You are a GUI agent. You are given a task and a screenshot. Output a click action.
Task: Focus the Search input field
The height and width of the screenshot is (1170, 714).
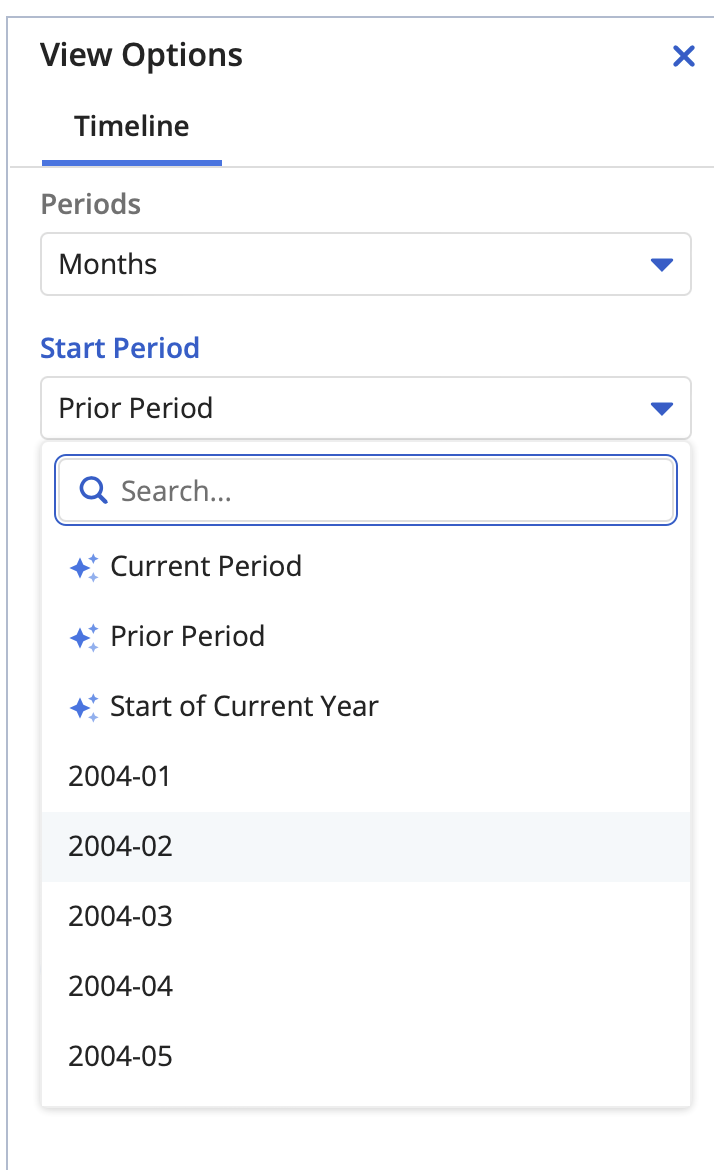point(390,491)
